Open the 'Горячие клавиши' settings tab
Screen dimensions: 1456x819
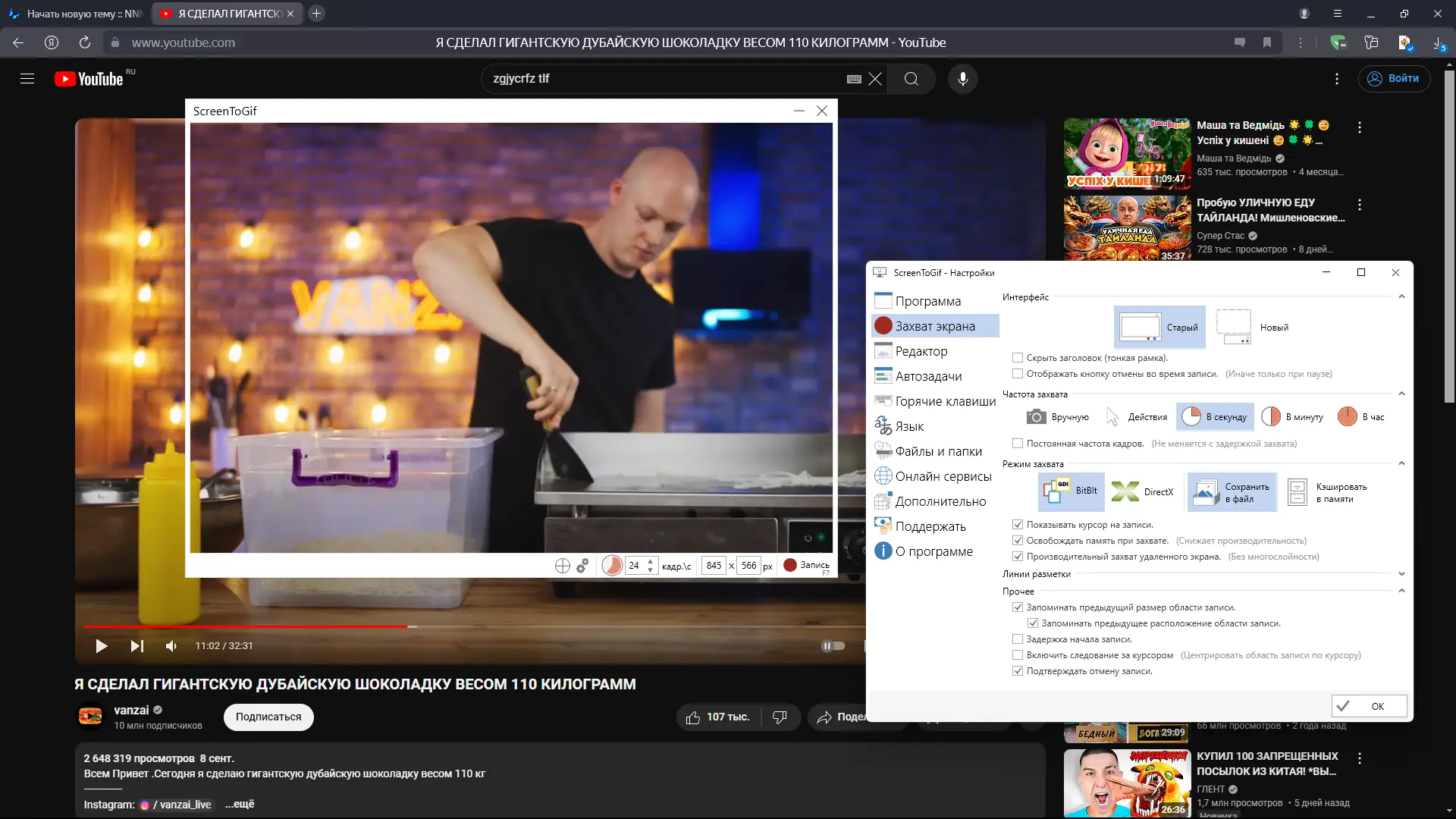coord(945,401)
